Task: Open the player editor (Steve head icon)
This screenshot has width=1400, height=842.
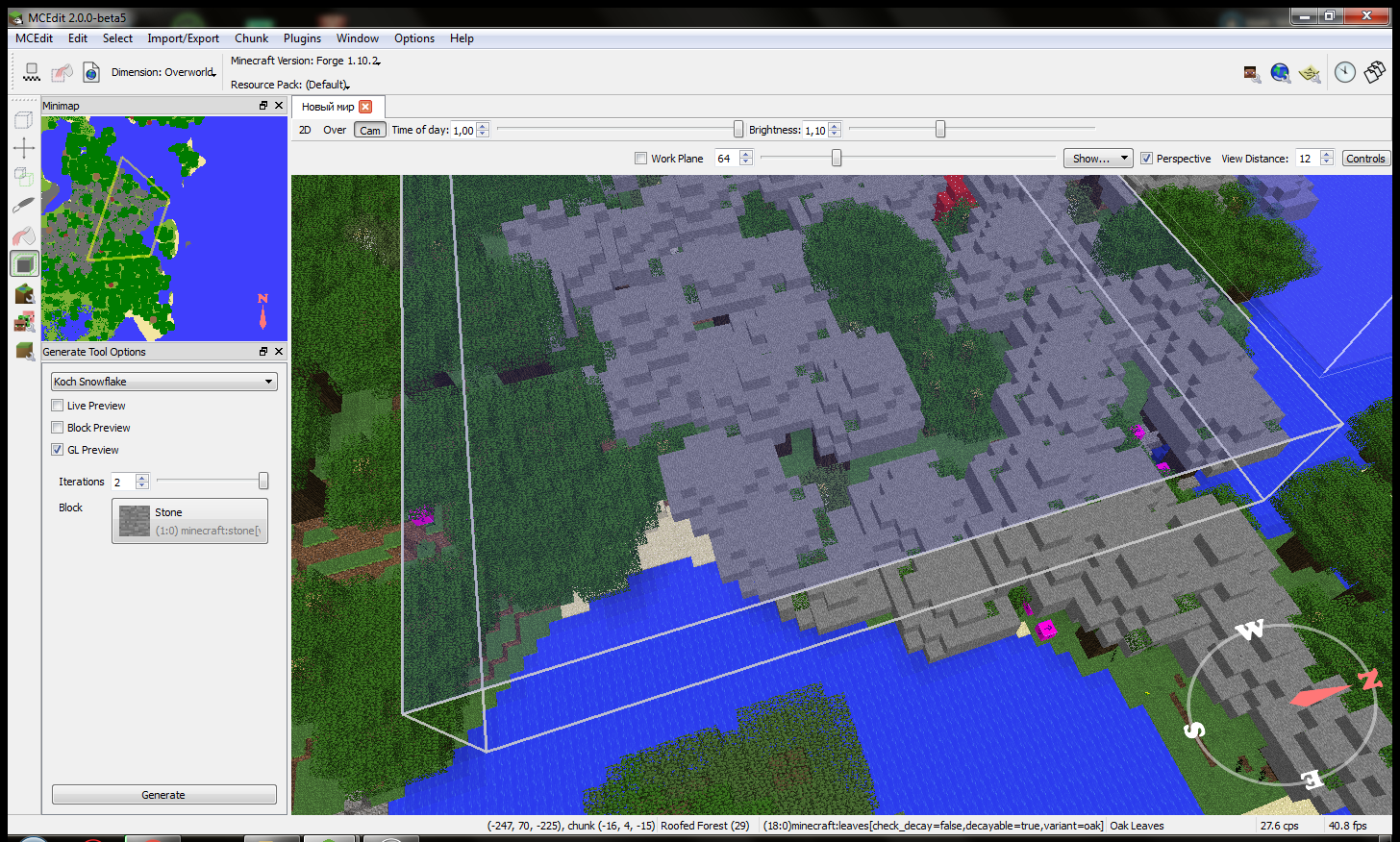Action: (1251, 73)
